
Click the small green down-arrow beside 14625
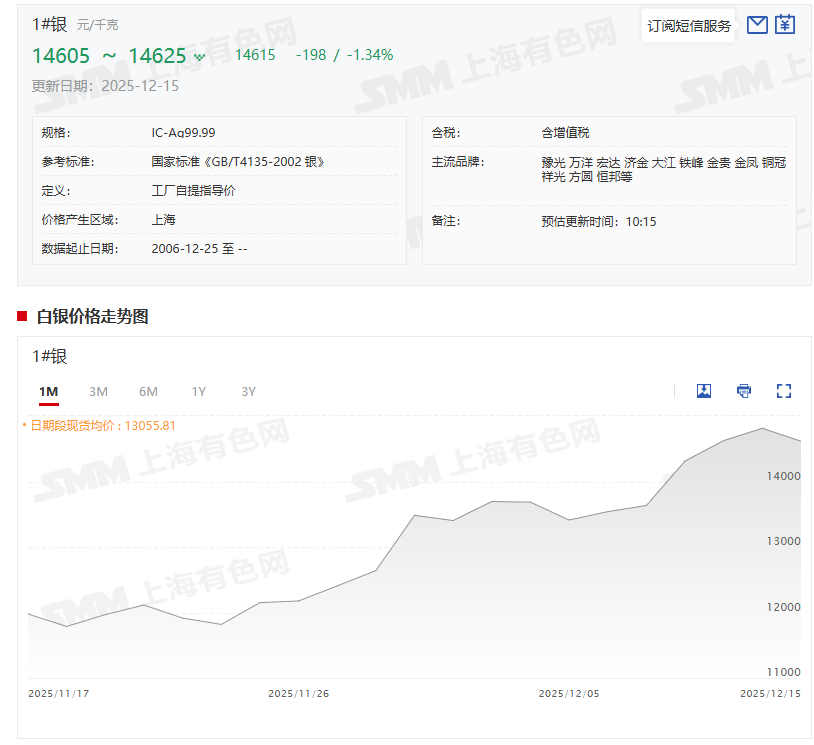coord(199,57)
